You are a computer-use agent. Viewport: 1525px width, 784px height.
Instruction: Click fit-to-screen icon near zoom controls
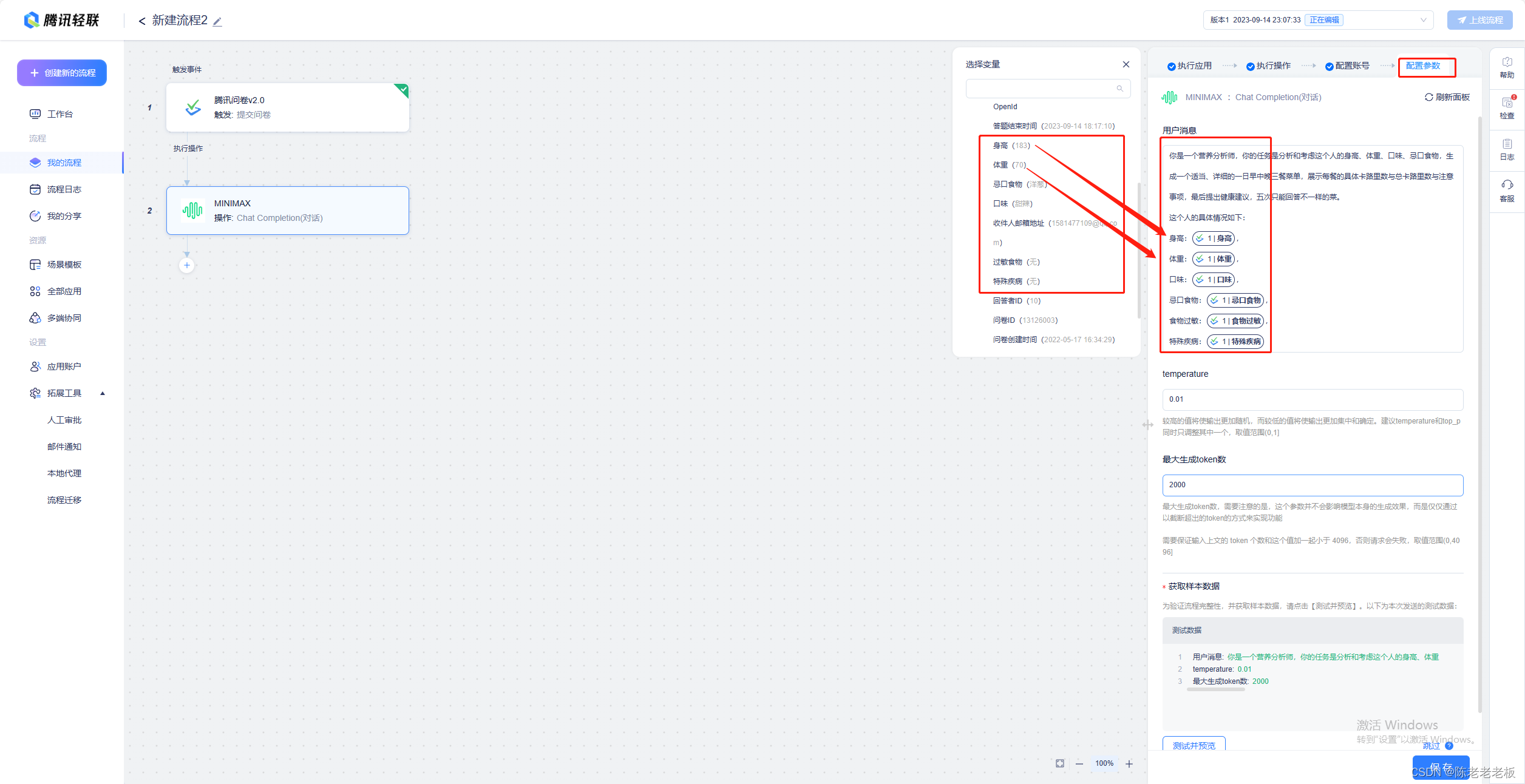pos(1060,763)
